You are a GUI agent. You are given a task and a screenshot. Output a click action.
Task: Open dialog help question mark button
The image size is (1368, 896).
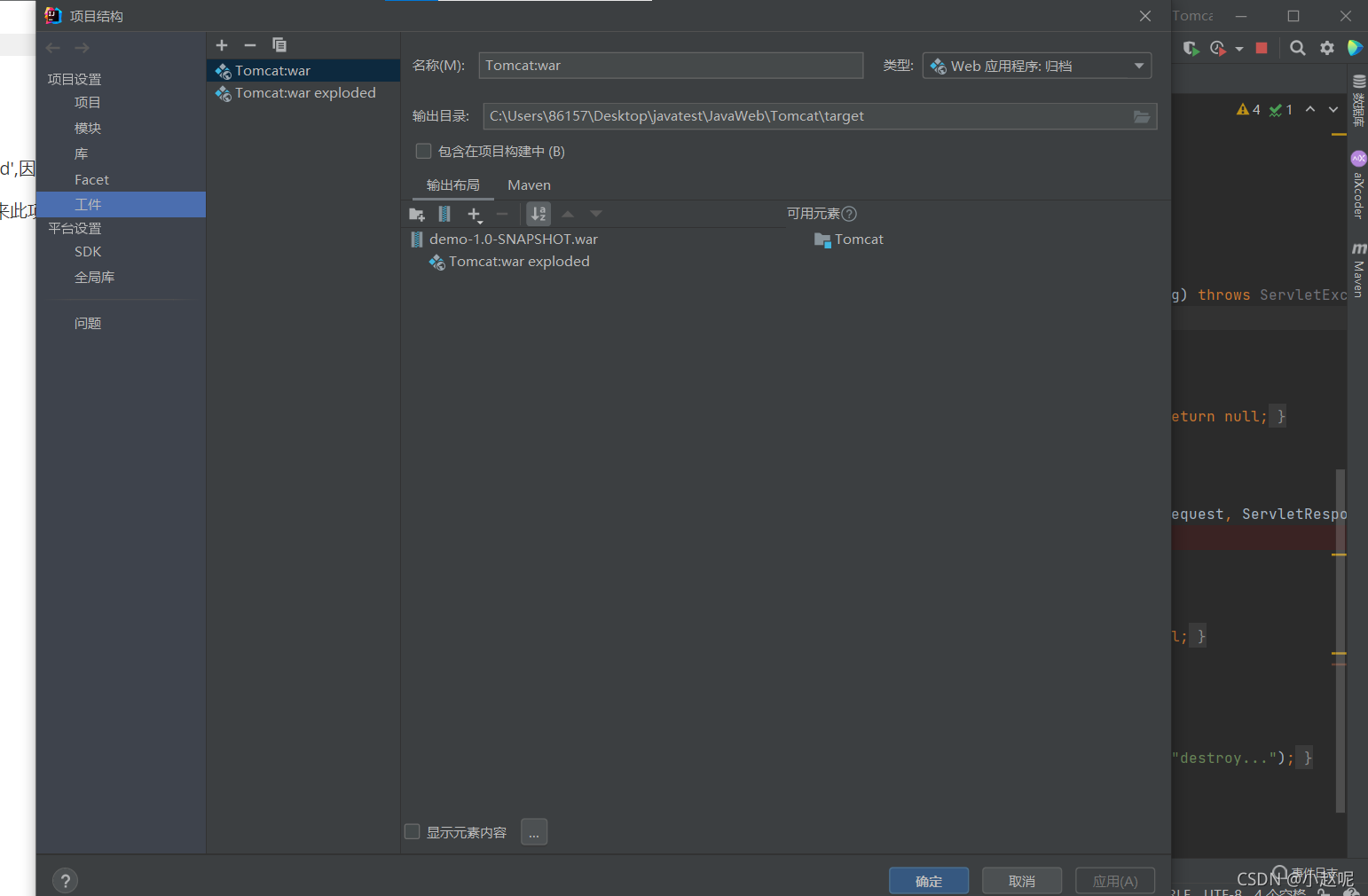pos(66,881)
